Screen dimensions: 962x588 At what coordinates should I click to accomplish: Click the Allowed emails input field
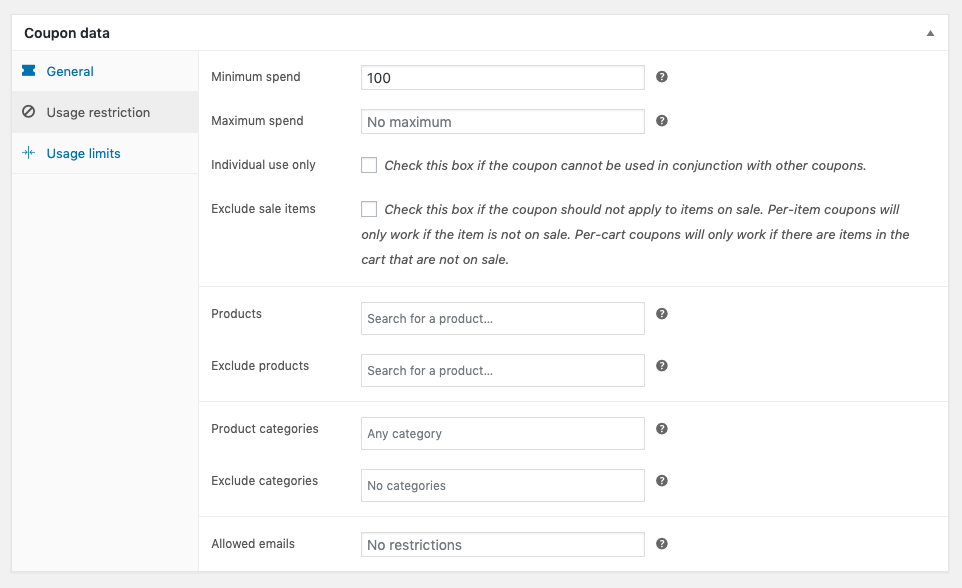click(x=502, y=545)
